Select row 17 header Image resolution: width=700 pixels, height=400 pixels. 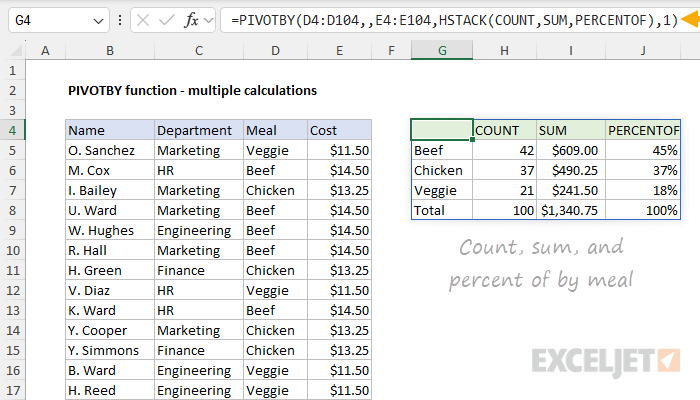coord(12,391)
